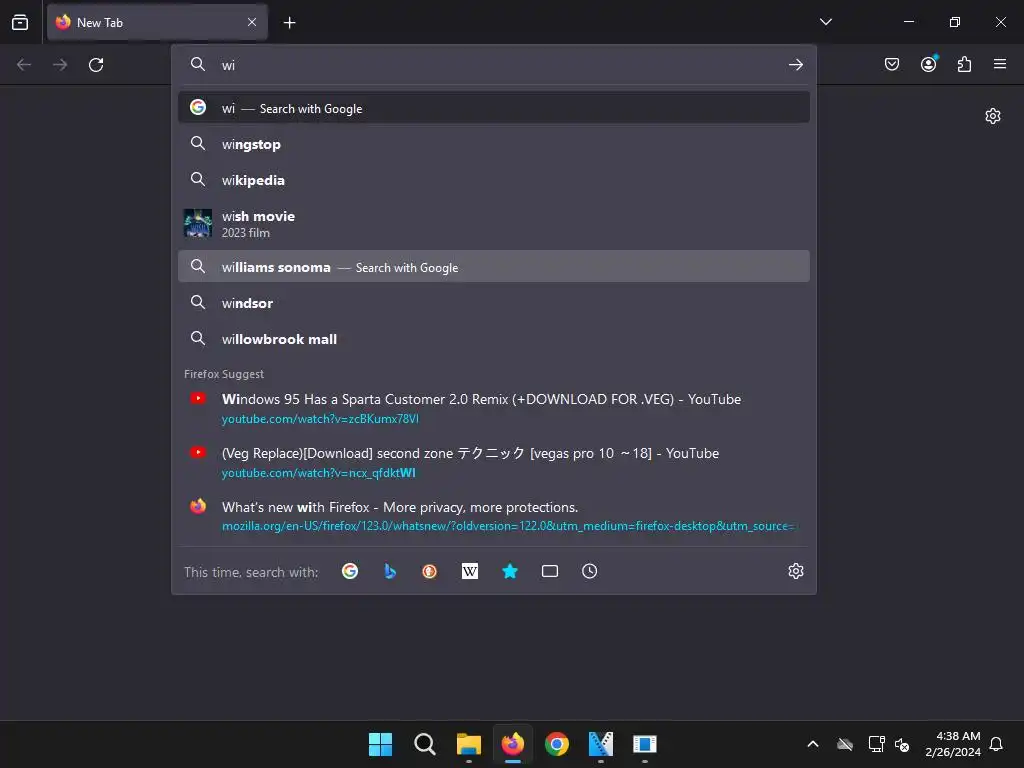
Task: Search this time with Wikipedia
Action: [470, 571]
